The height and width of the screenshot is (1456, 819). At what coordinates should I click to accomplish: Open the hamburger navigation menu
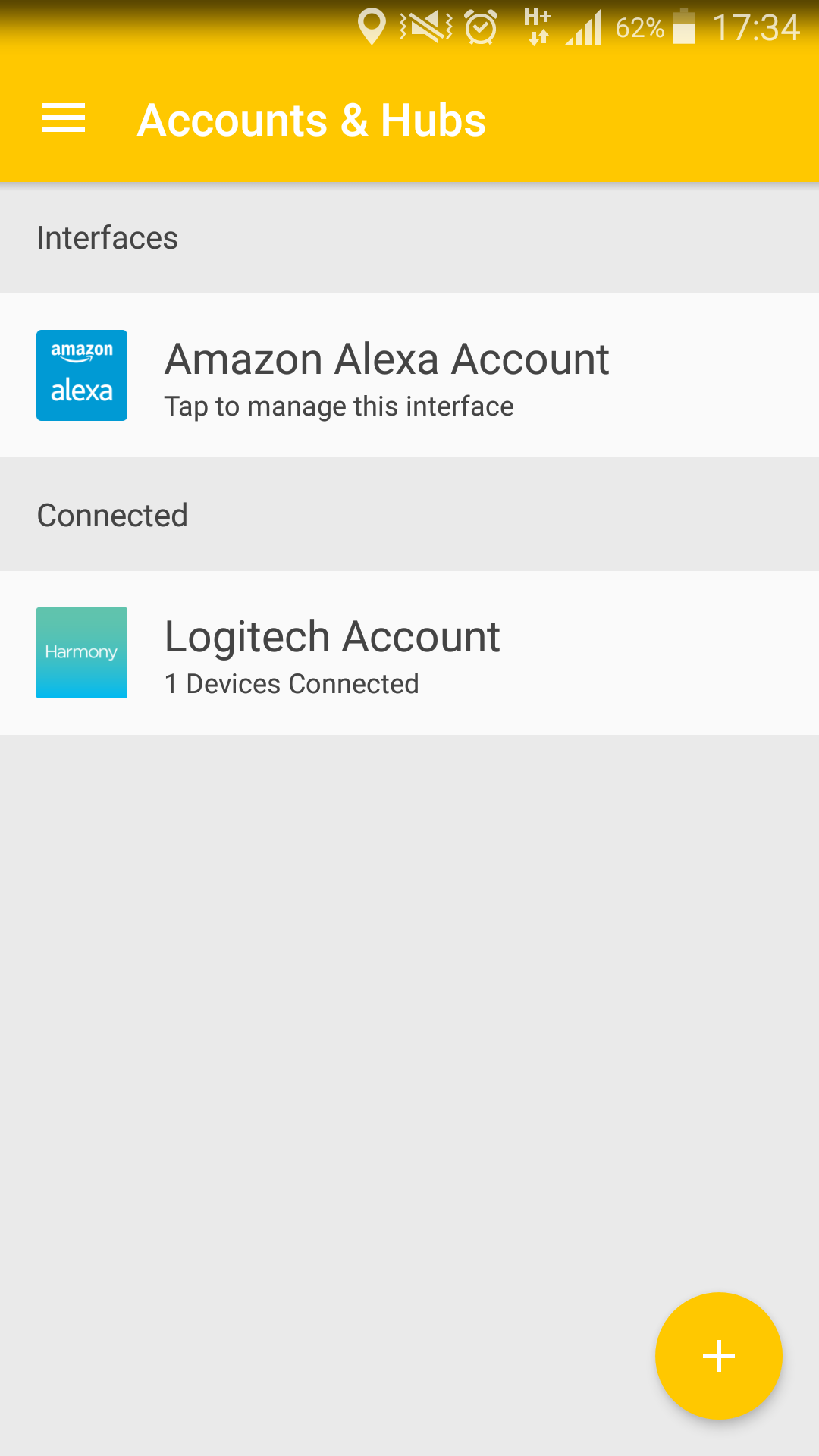click(64, 119)
